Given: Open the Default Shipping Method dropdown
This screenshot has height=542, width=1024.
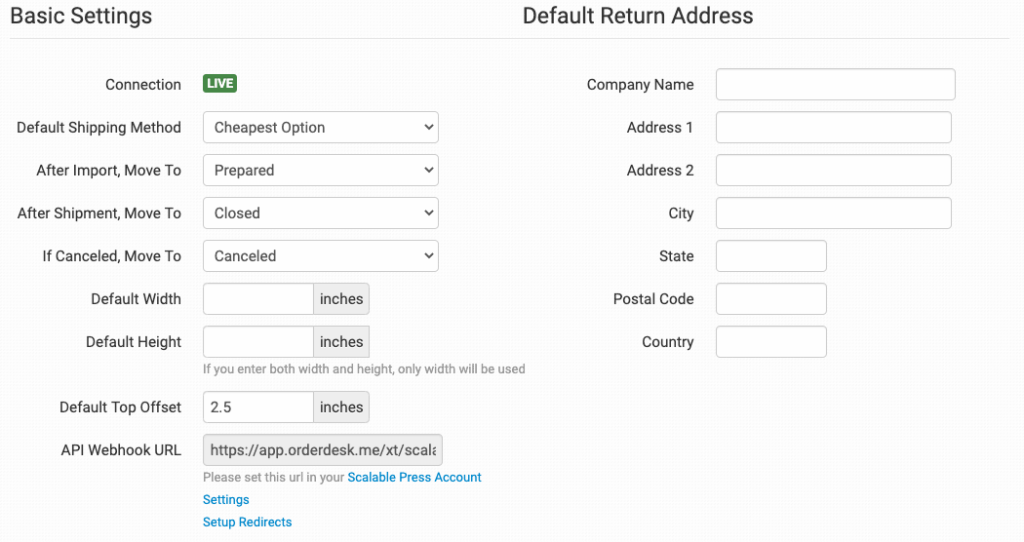Looking at the screenshot, I should coord(320,127).
